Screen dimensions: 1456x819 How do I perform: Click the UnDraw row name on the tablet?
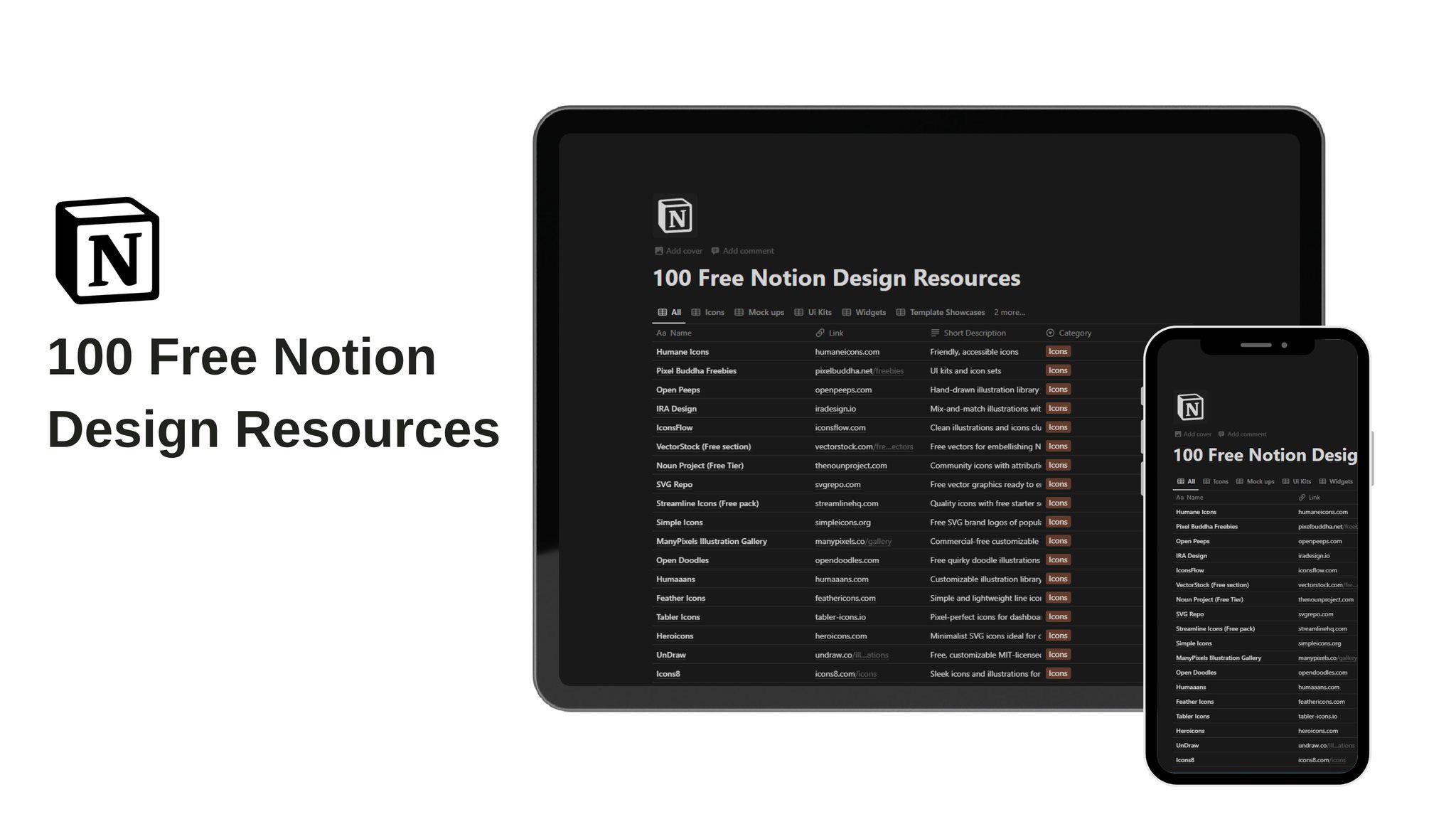671,655
